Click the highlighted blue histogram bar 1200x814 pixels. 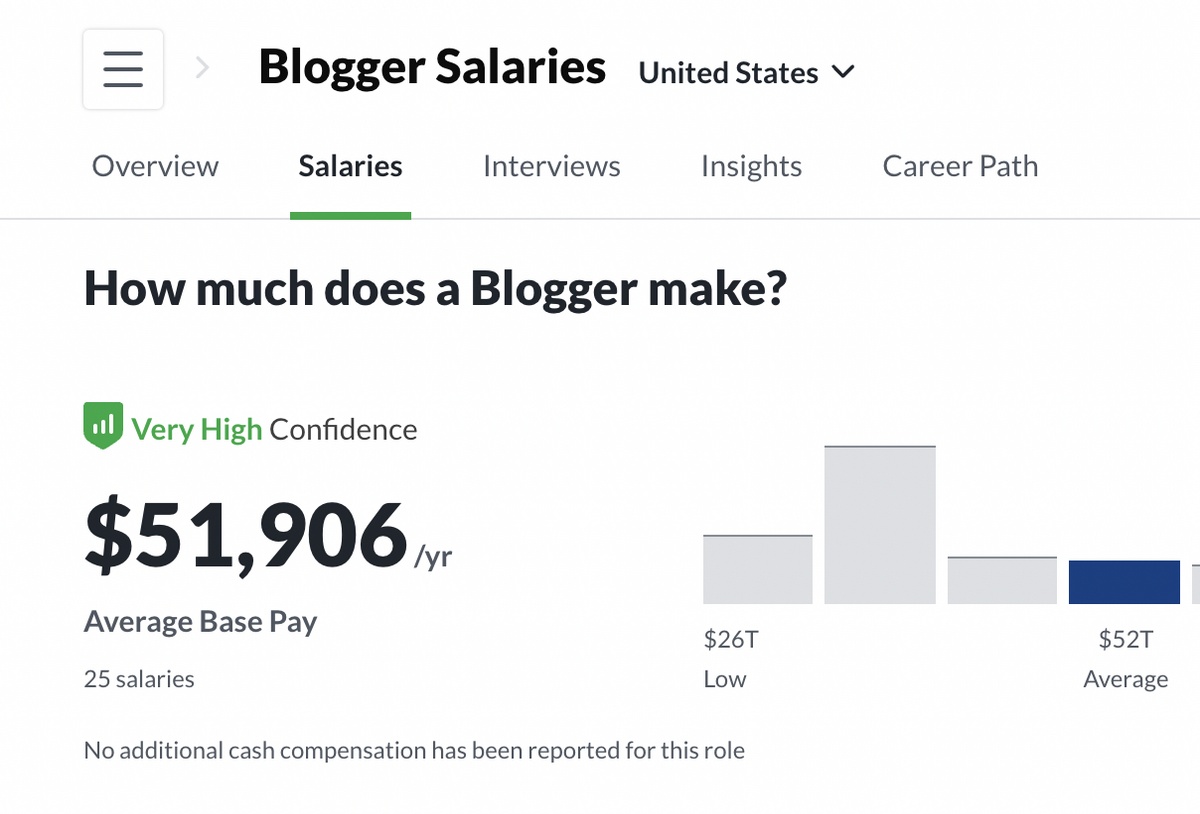click(x=1124, y=580)
